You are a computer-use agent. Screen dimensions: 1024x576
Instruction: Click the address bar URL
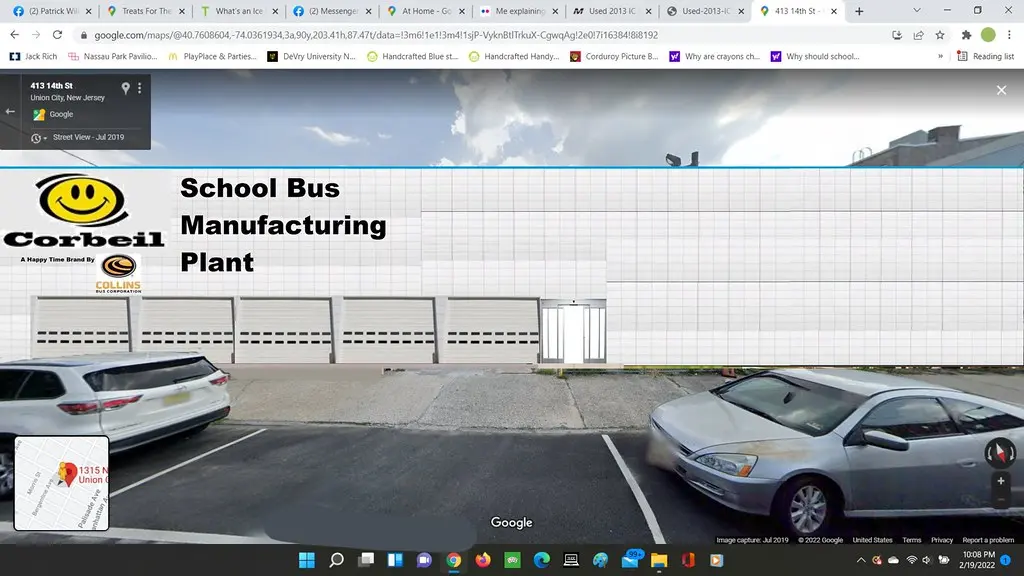(376, 35)
